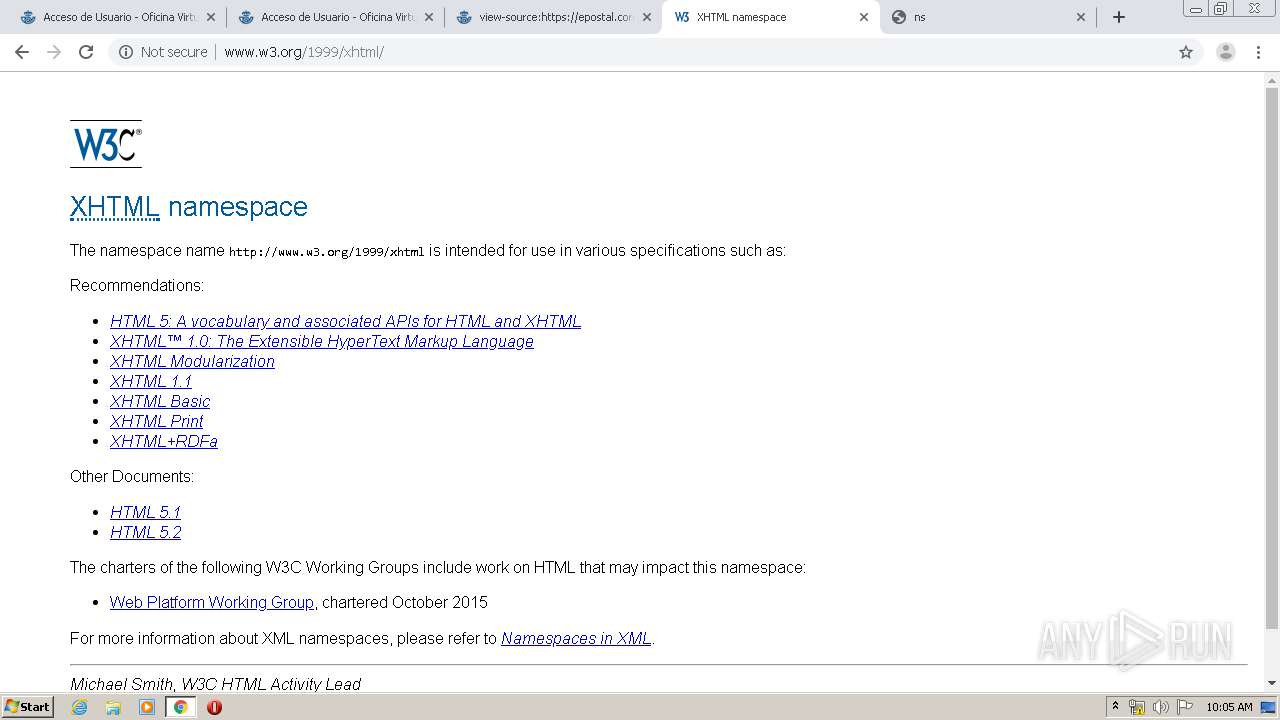Click the vertical scrollbar thumb

point(1272,358)
